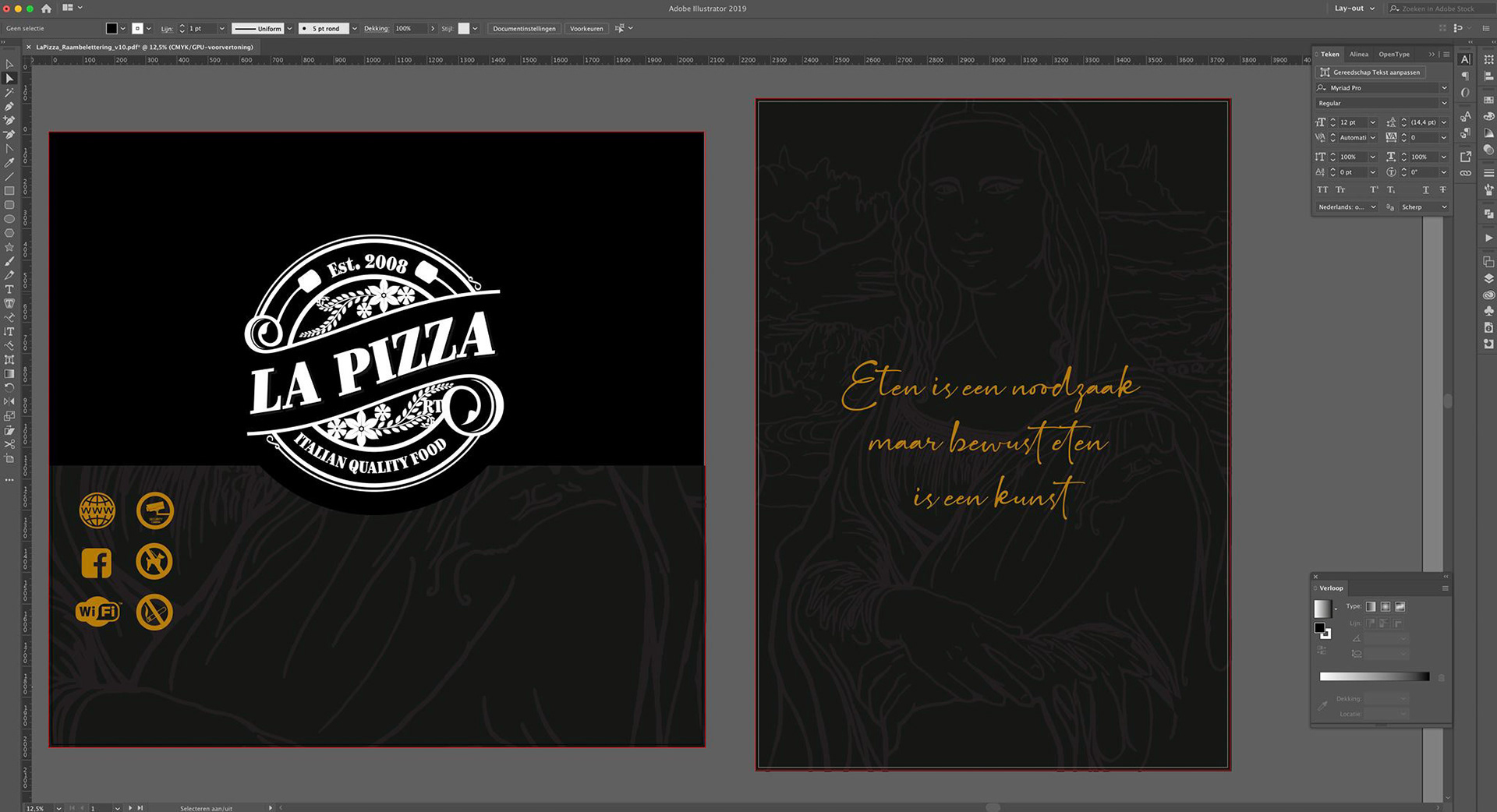Toggle Small Caps (Tr) in Teken panel
The image size is (1497, 812).
point(1340,189)
